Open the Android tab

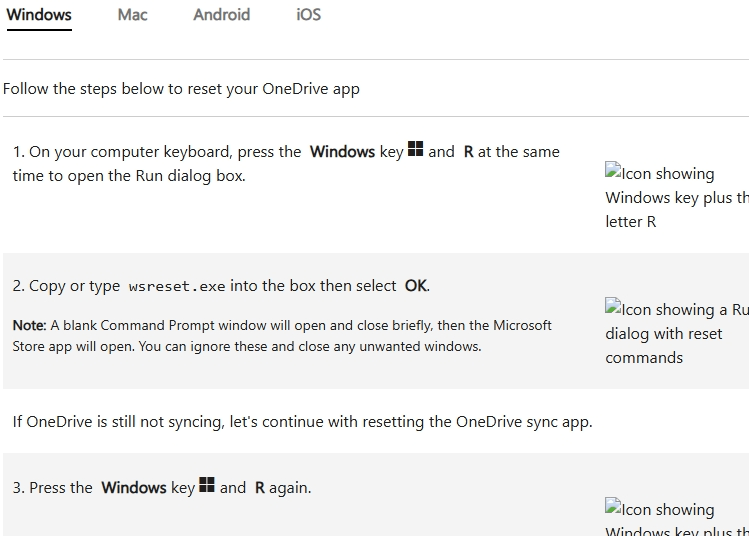tap(221, 15)
